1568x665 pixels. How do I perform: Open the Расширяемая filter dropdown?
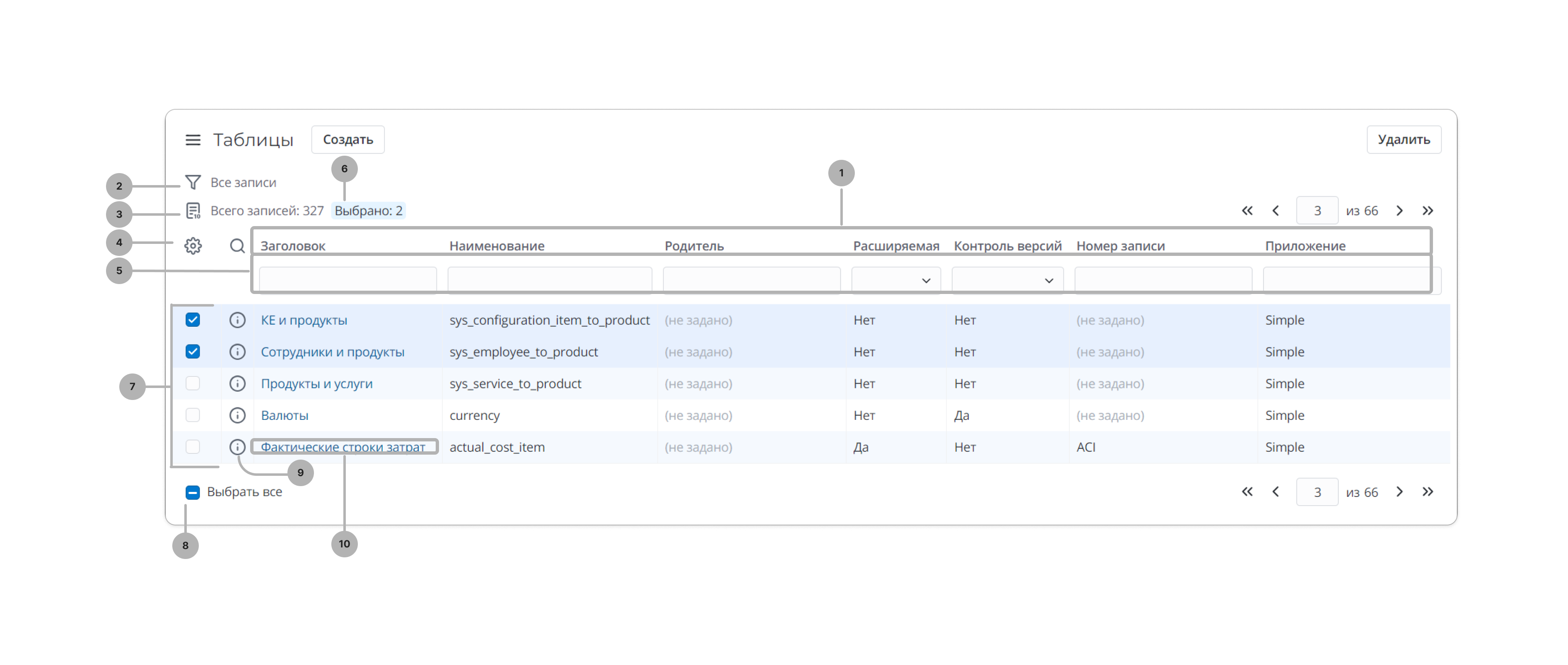pyautogui.click(x=895, y=280)
